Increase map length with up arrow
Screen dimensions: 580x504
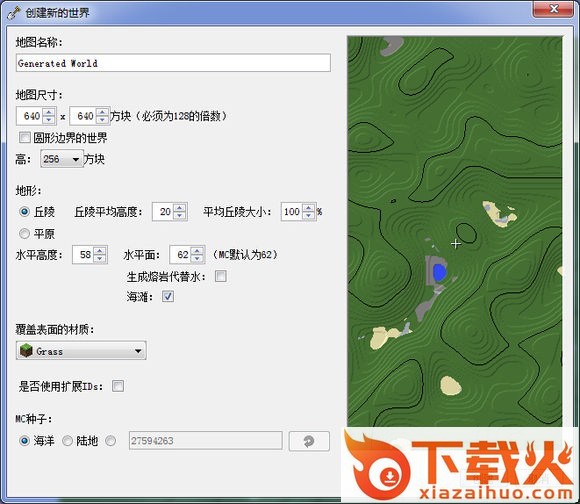point(102,112)
